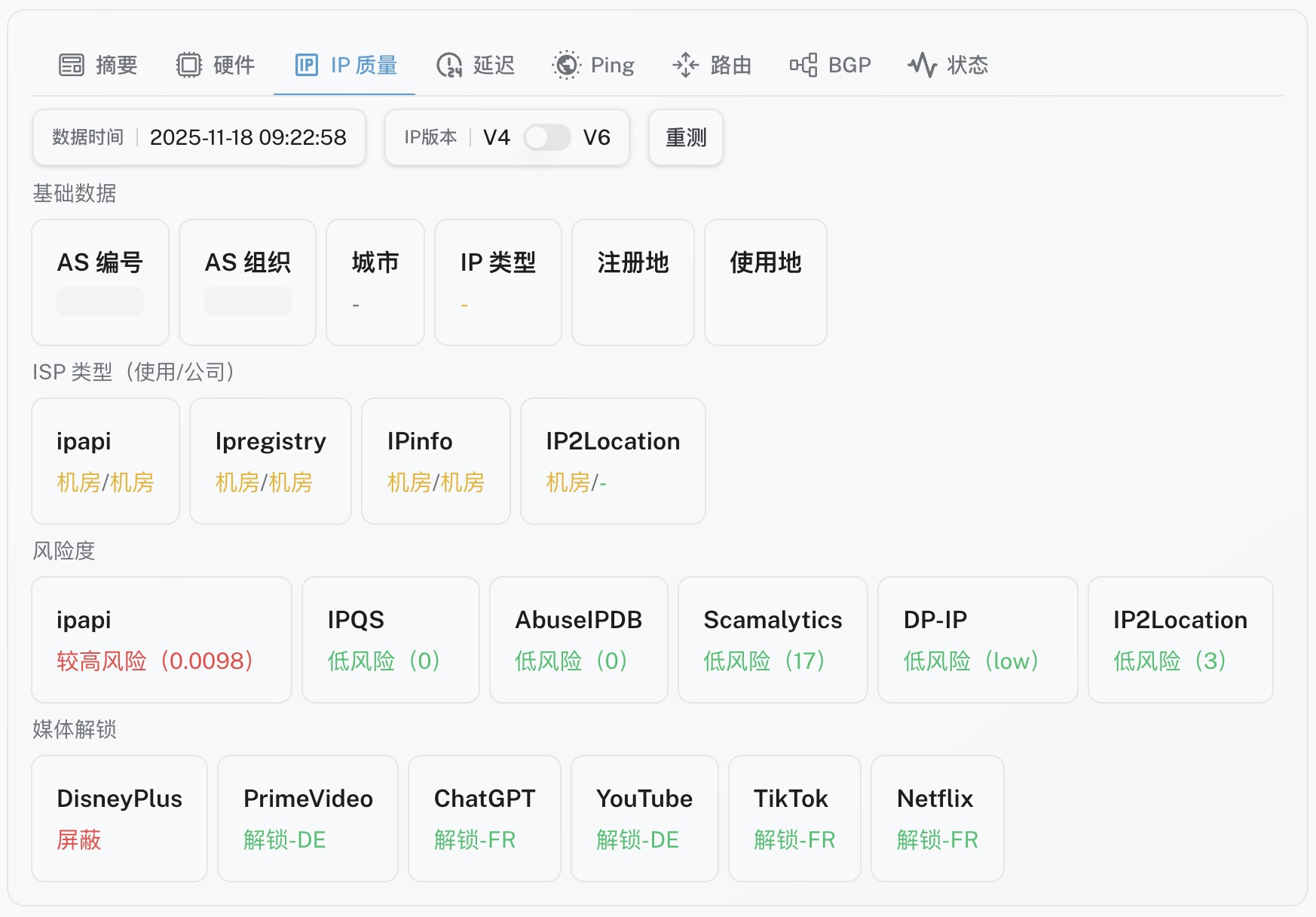The image size is (1316, 917).
Task: Select the V6 label option
Action: 596,137
